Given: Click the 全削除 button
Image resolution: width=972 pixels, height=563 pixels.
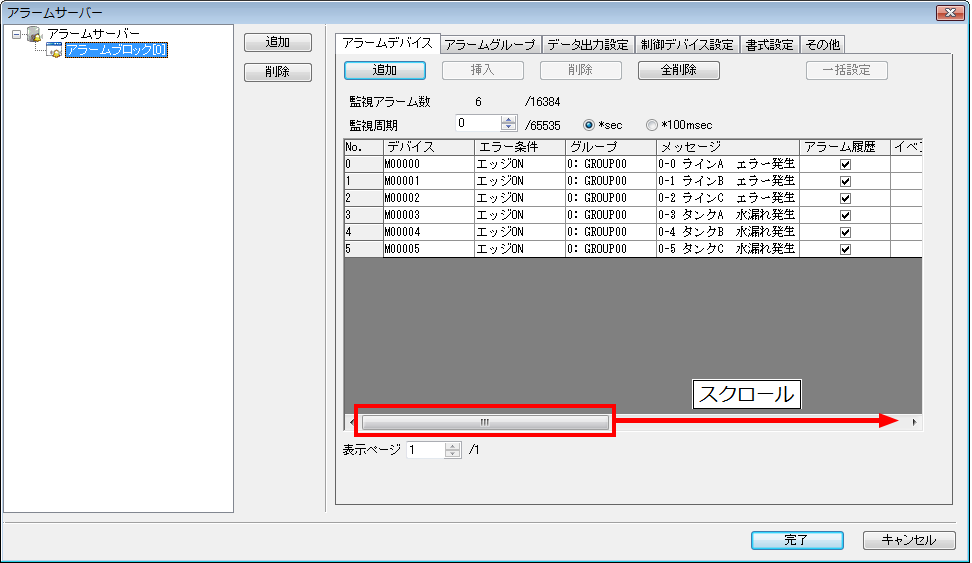Looking at the screenshot, I should tap(678, 70).
